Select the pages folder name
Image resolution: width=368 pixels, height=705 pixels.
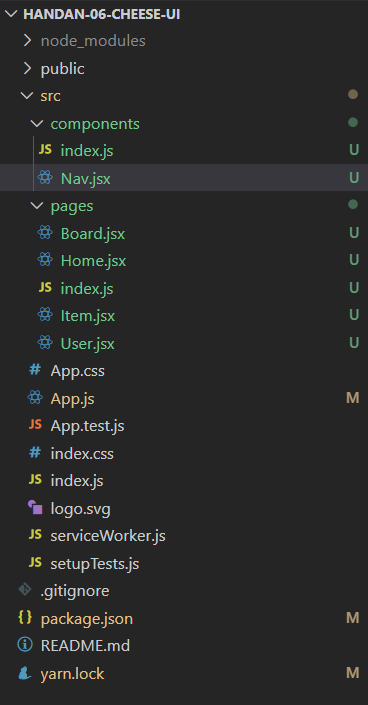pyautogui.click(x=72, y=206)
